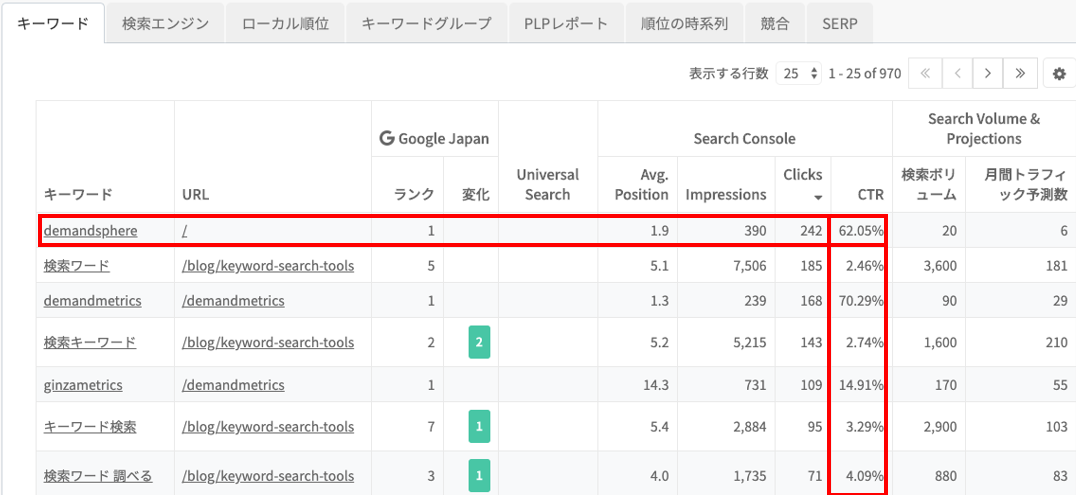Open the root URL link for demandsphere
This screenshot has width=1076, height=495.
(185, 231)
